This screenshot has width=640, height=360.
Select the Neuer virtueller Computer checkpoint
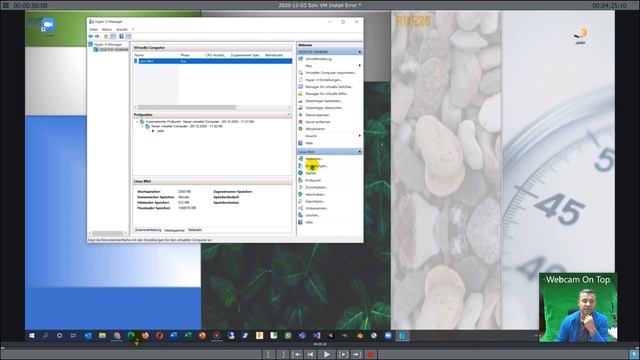187,126
